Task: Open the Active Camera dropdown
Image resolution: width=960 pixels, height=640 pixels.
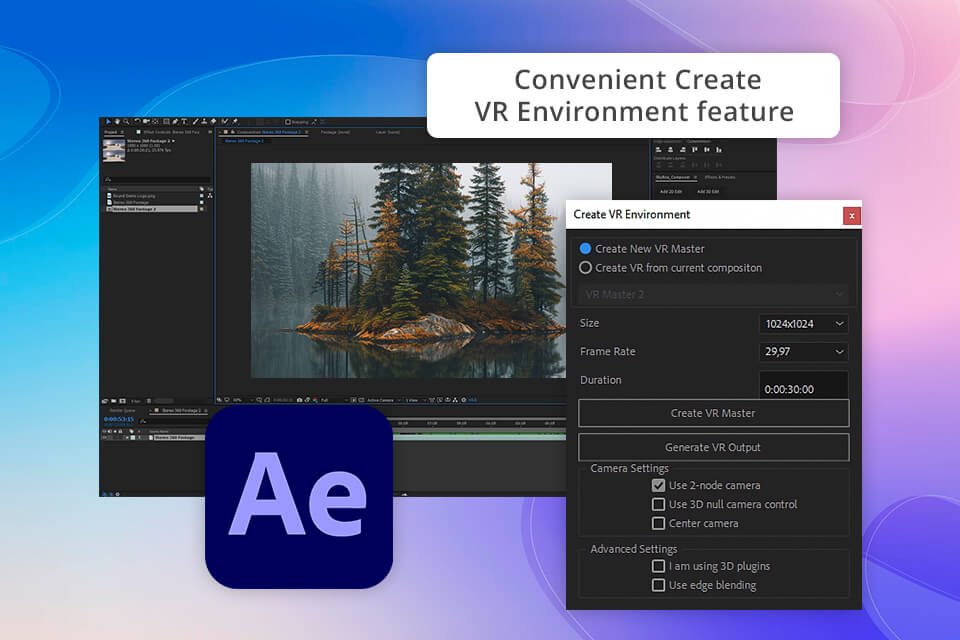Action: 384,400
